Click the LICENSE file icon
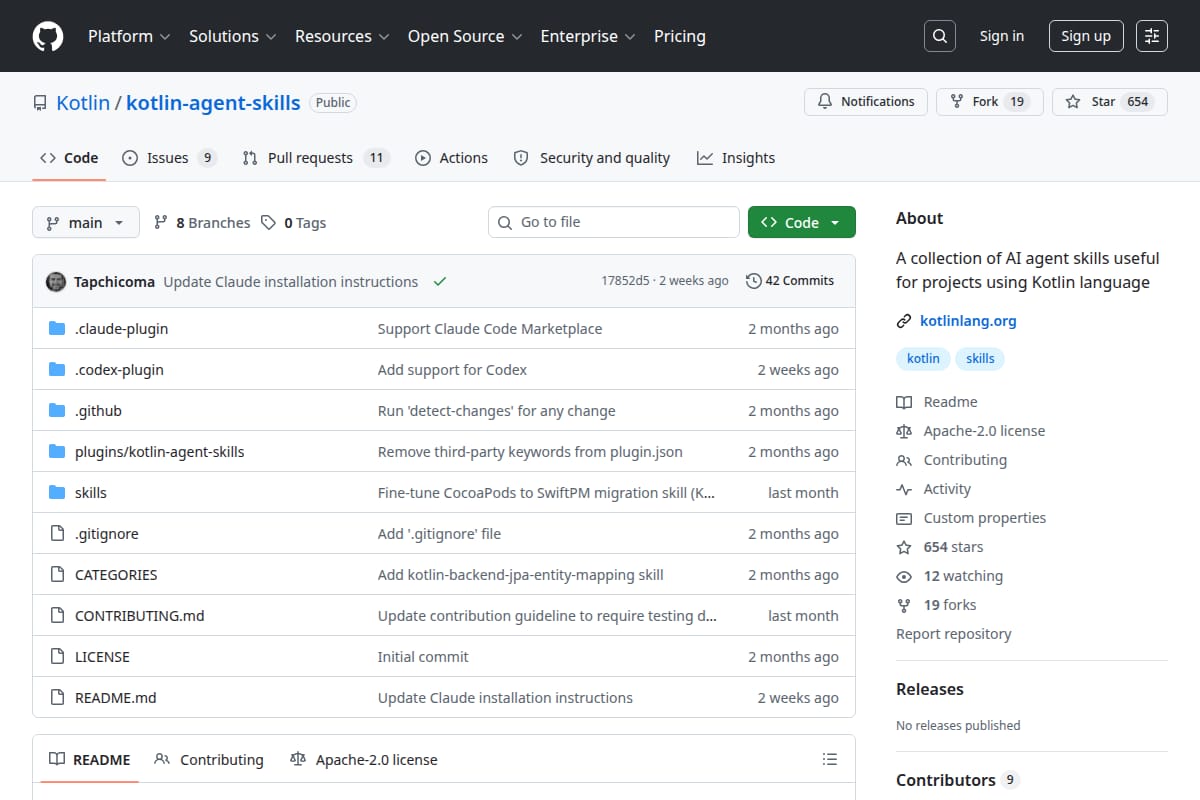Image resolution: width=1200 pixels, height=800 pixels. pos(57,657)
